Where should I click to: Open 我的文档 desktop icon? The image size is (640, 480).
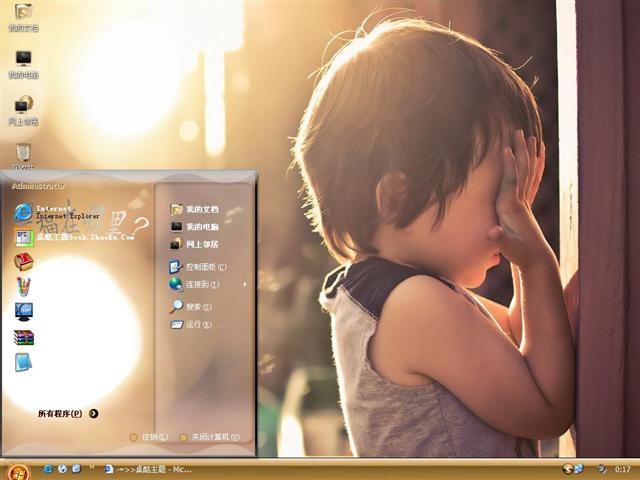(23, 15)
